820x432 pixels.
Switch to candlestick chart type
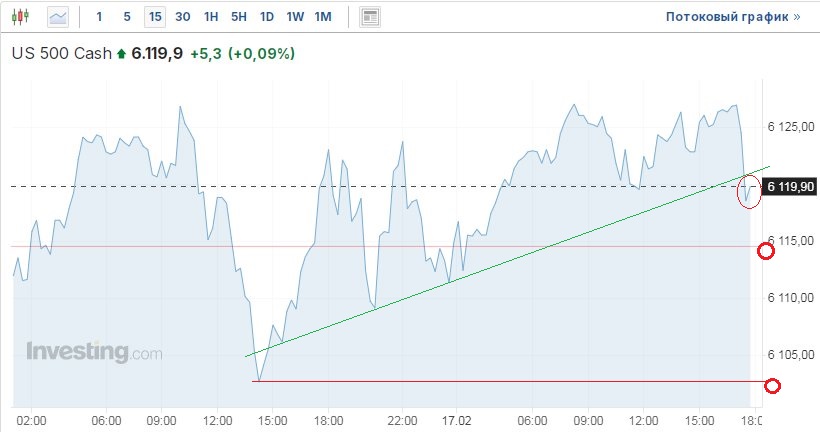pos(24,17)
